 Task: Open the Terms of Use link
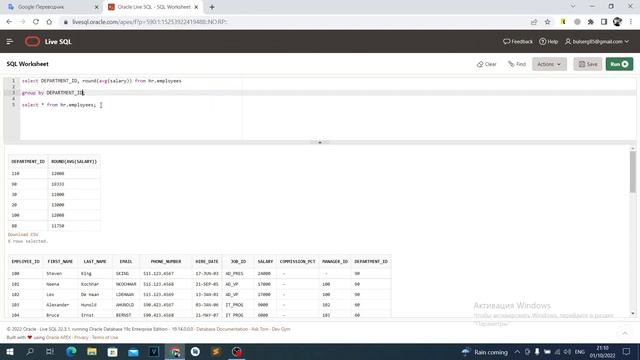click(x=105, y=338)
